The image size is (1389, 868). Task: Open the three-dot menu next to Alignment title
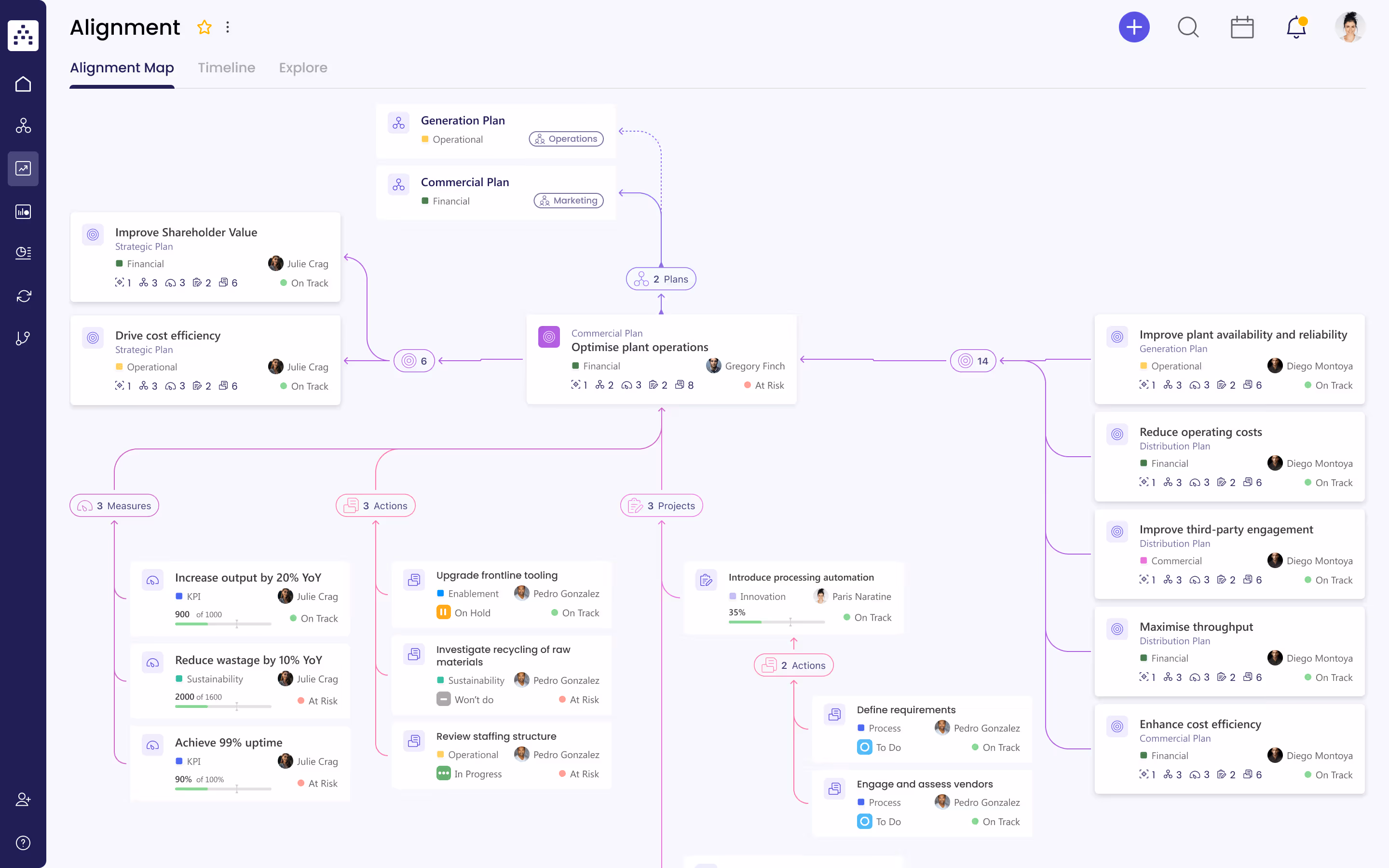pos(228,27)
